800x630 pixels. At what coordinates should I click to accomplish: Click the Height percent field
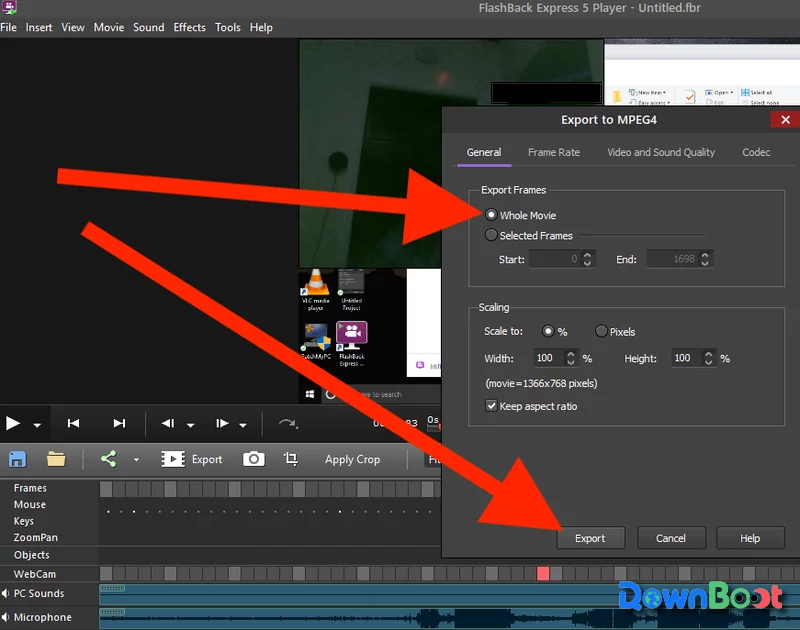(686, 358)
